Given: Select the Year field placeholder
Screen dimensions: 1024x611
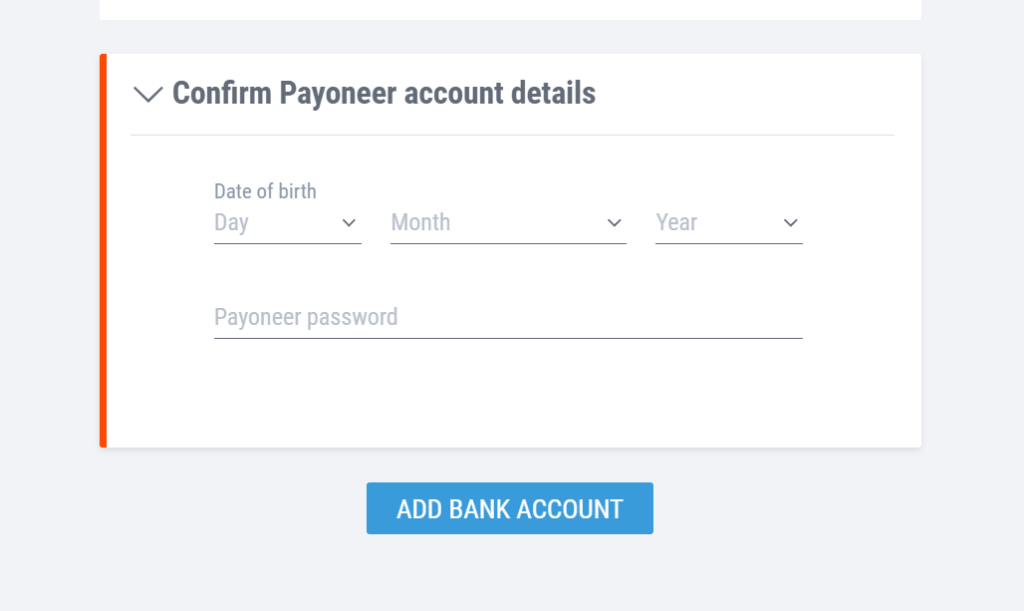Looking at the screenshot, I should pyautogui.click(x=676, y=222).
